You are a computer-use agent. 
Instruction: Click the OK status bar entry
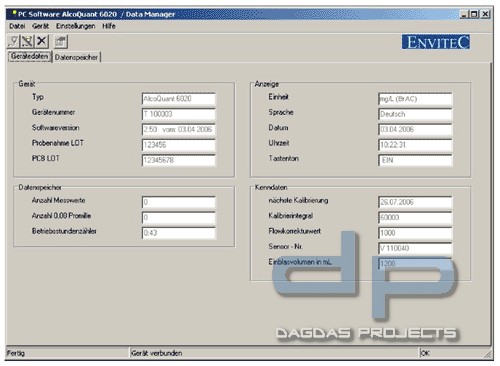[x=425, y=353]
